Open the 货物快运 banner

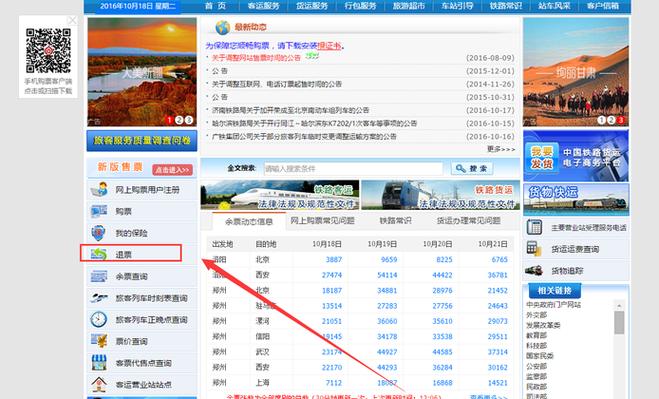(576, 200)
